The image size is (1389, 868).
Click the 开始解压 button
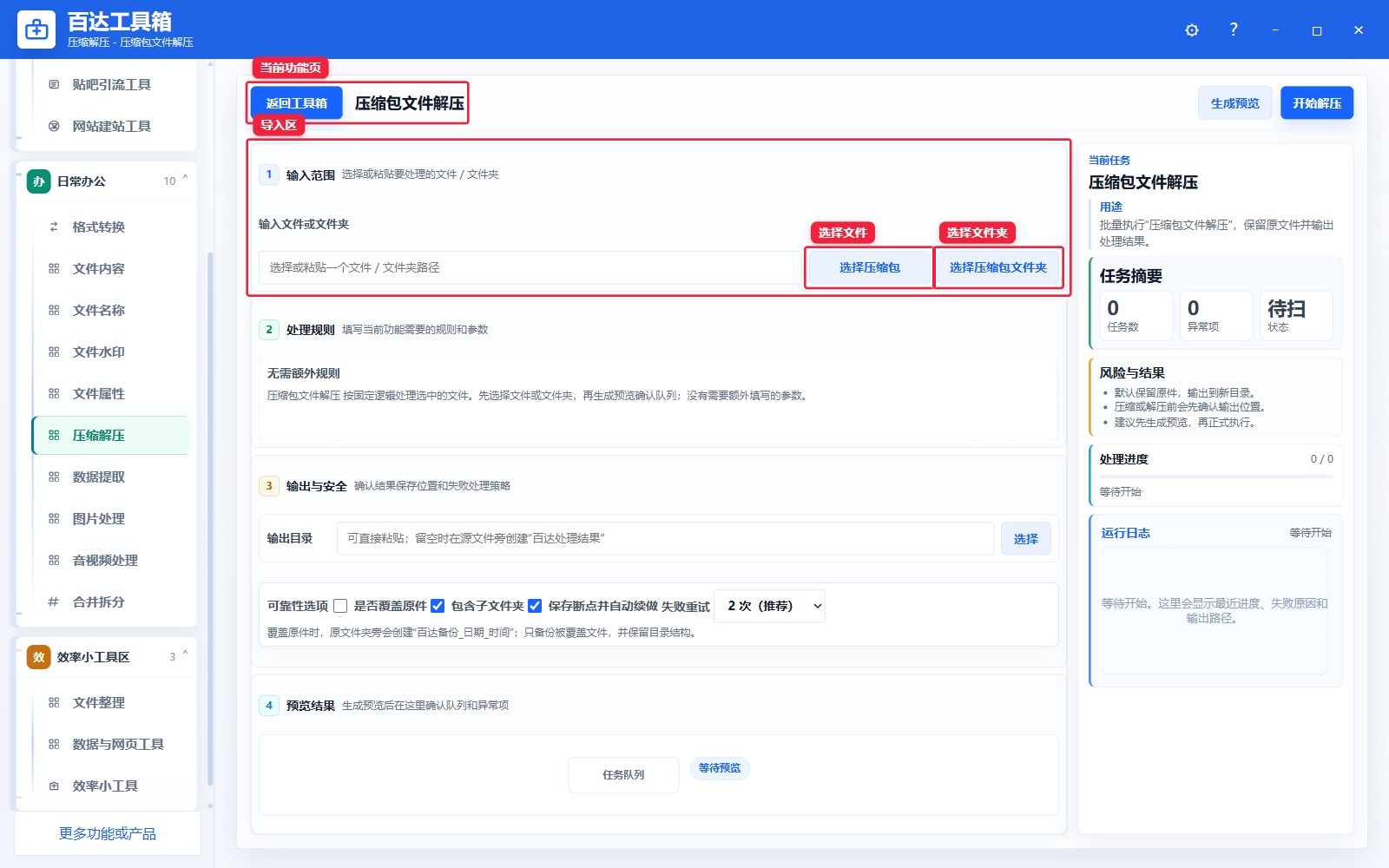point(1317,103)
